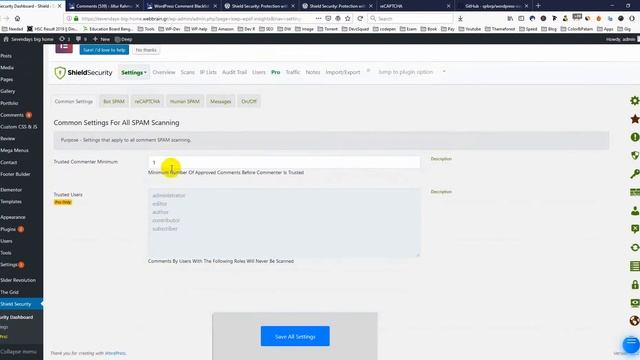
Task: Switch to the reCAPTCHA settings tab
Action: (147, 101)
